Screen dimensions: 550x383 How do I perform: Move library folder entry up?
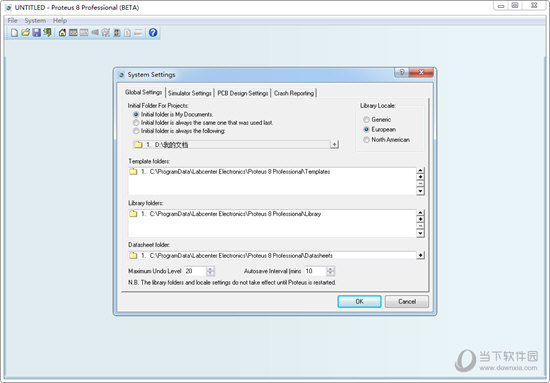click(420, 212)
